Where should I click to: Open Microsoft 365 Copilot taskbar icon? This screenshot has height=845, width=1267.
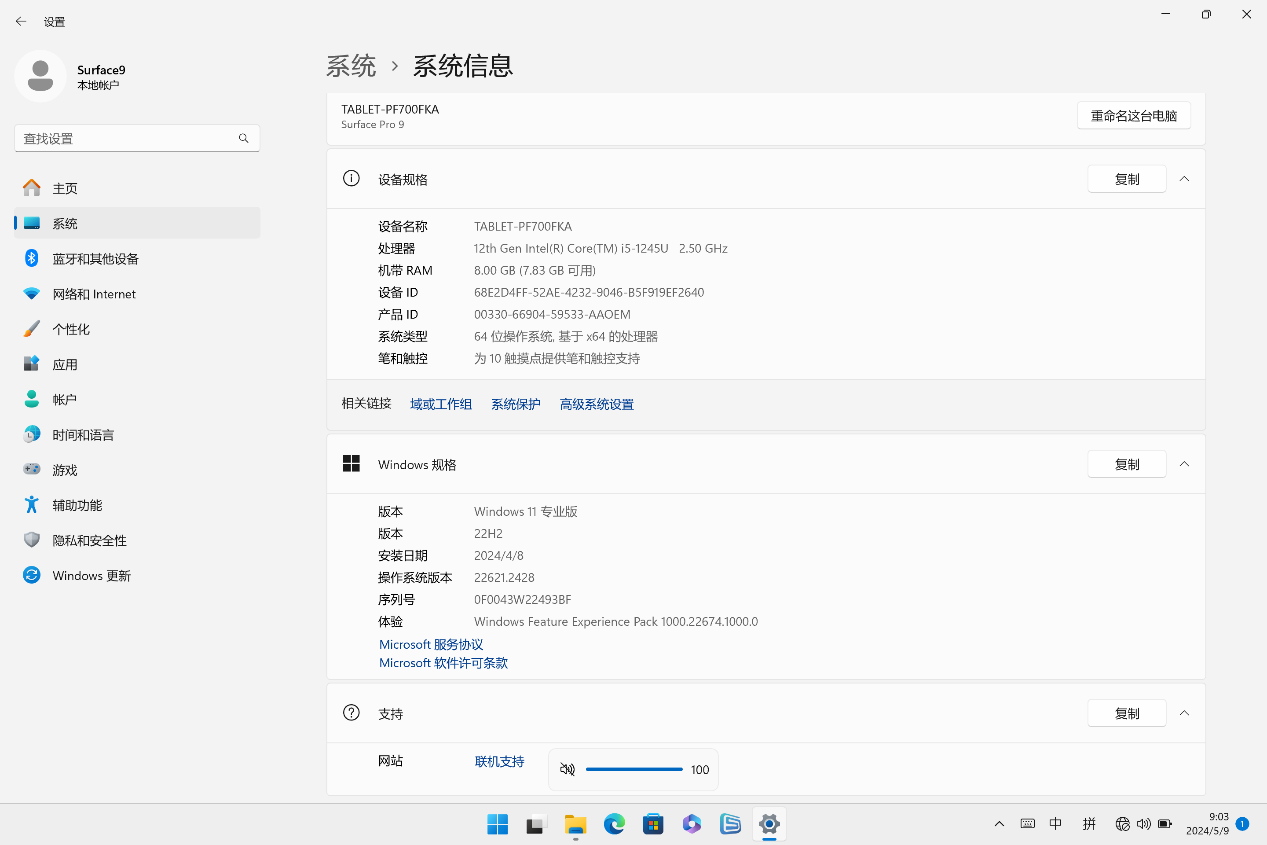(x=692, y=824)
